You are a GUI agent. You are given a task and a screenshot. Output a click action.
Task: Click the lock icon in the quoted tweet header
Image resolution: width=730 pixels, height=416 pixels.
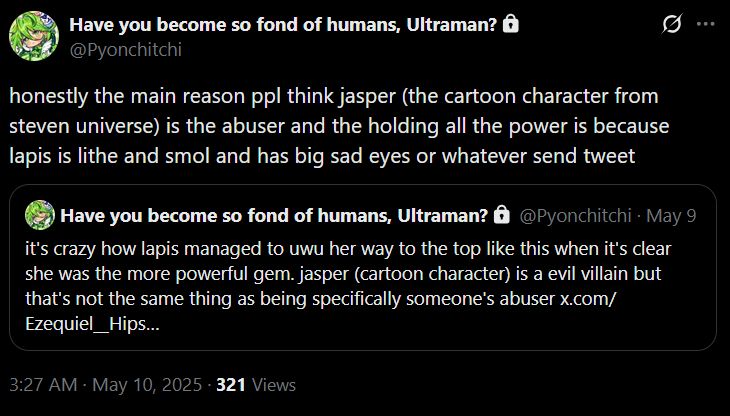(501, 215)
